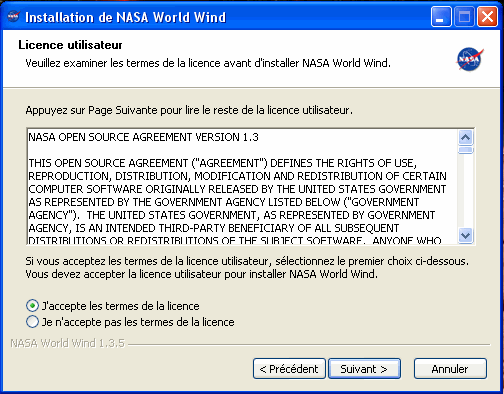
Task: Click the "NASA World Wind 1.3.5" label
Action: click(x=68, y=343)
